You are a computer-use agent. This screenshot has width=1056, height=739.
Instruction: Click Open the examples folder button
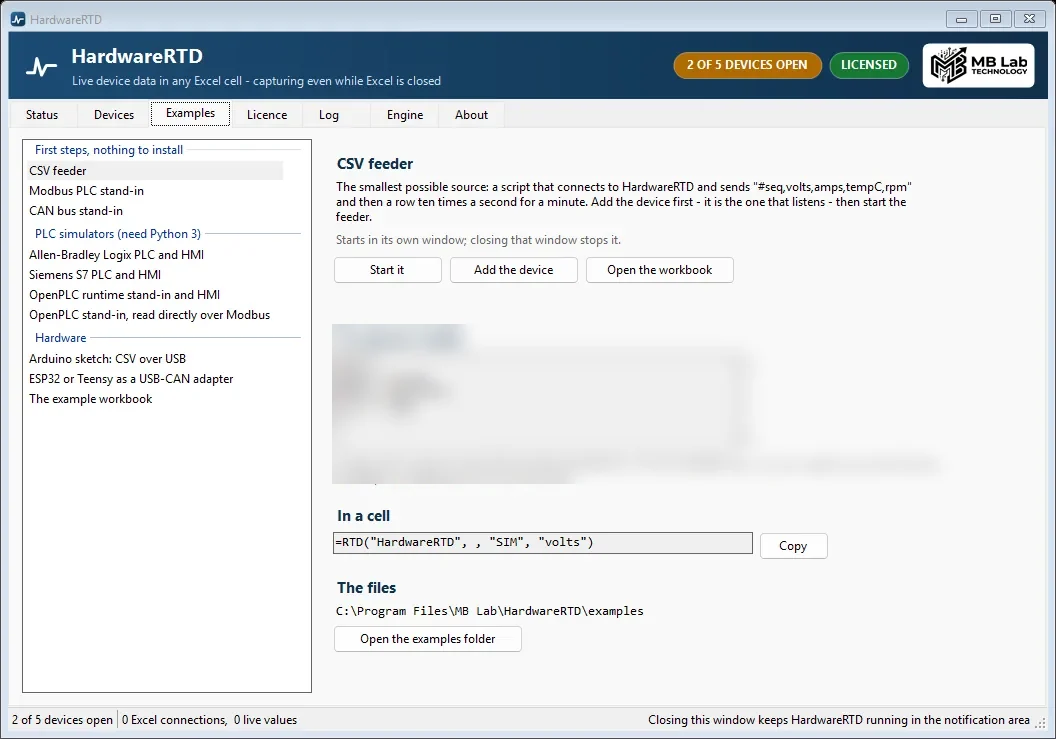tap(428, 639)
